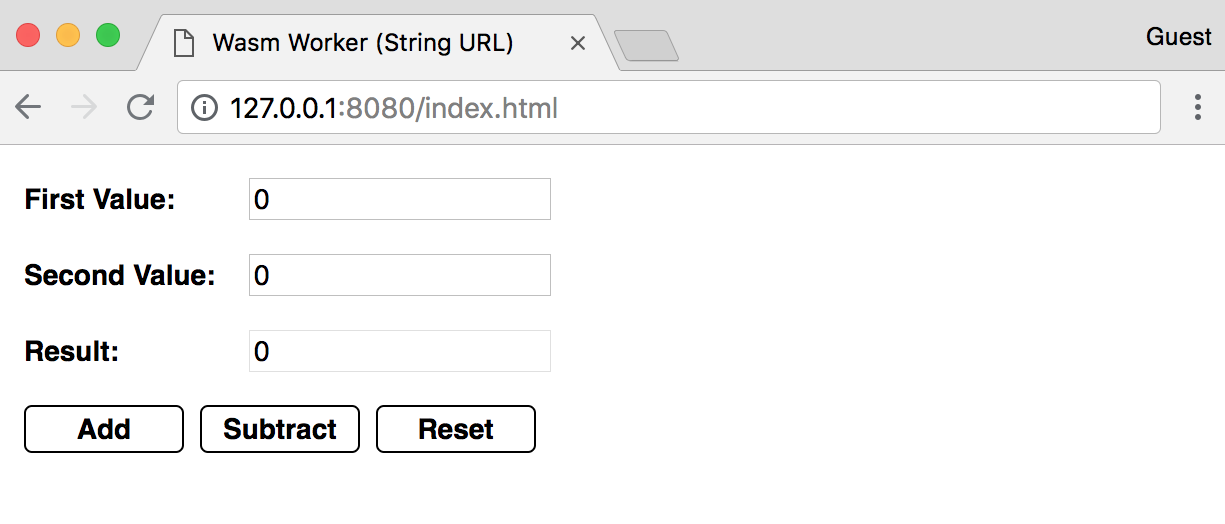This screenshot has width=1225, height=524.
Task: Close the Wasm Worker tab
Action: tap(577, 44)
